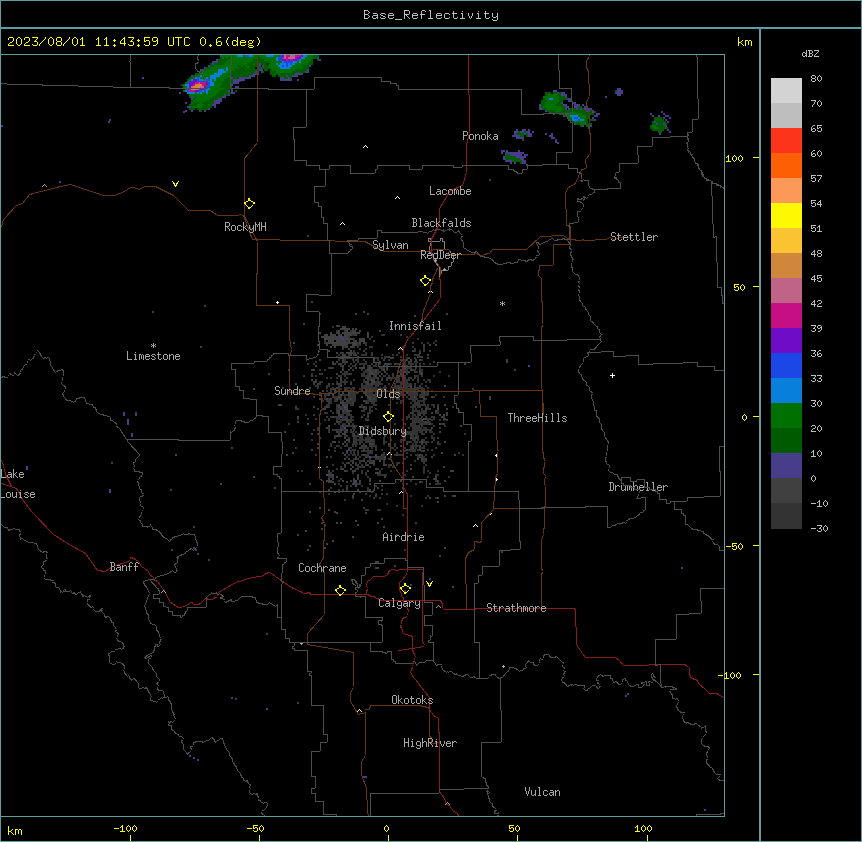Screen dimensions: 862x842
Task: Click the Blackfalds city label
Action: (x=441, y=223)
